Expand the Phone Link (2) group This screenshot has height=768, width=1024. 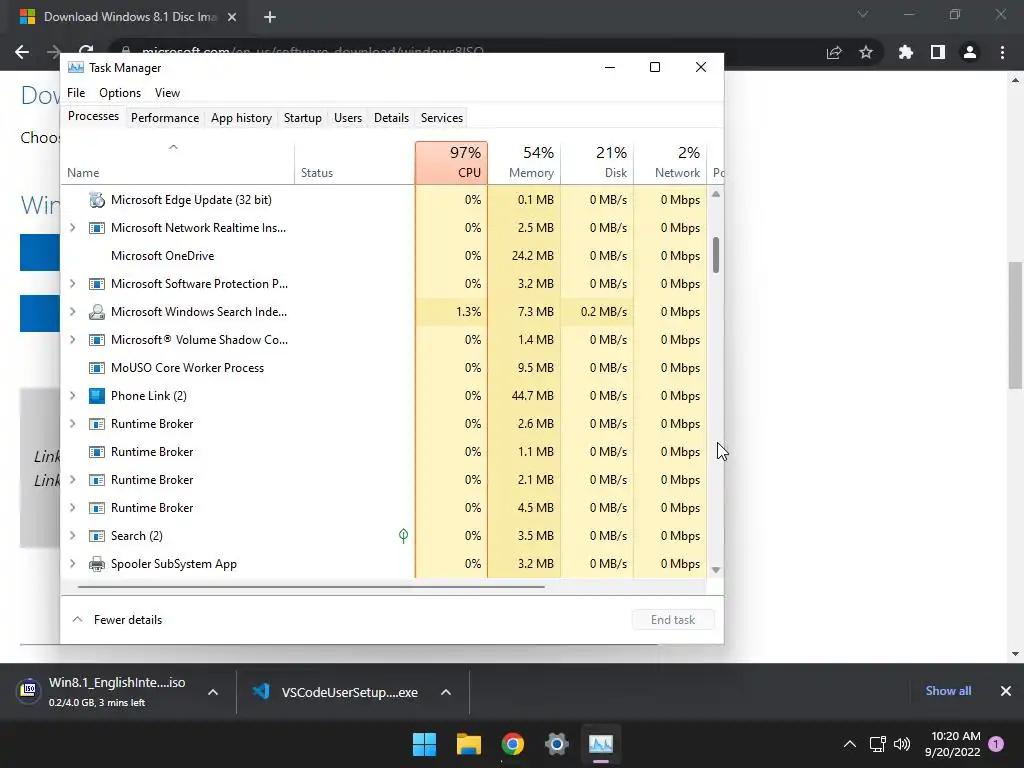72,396
